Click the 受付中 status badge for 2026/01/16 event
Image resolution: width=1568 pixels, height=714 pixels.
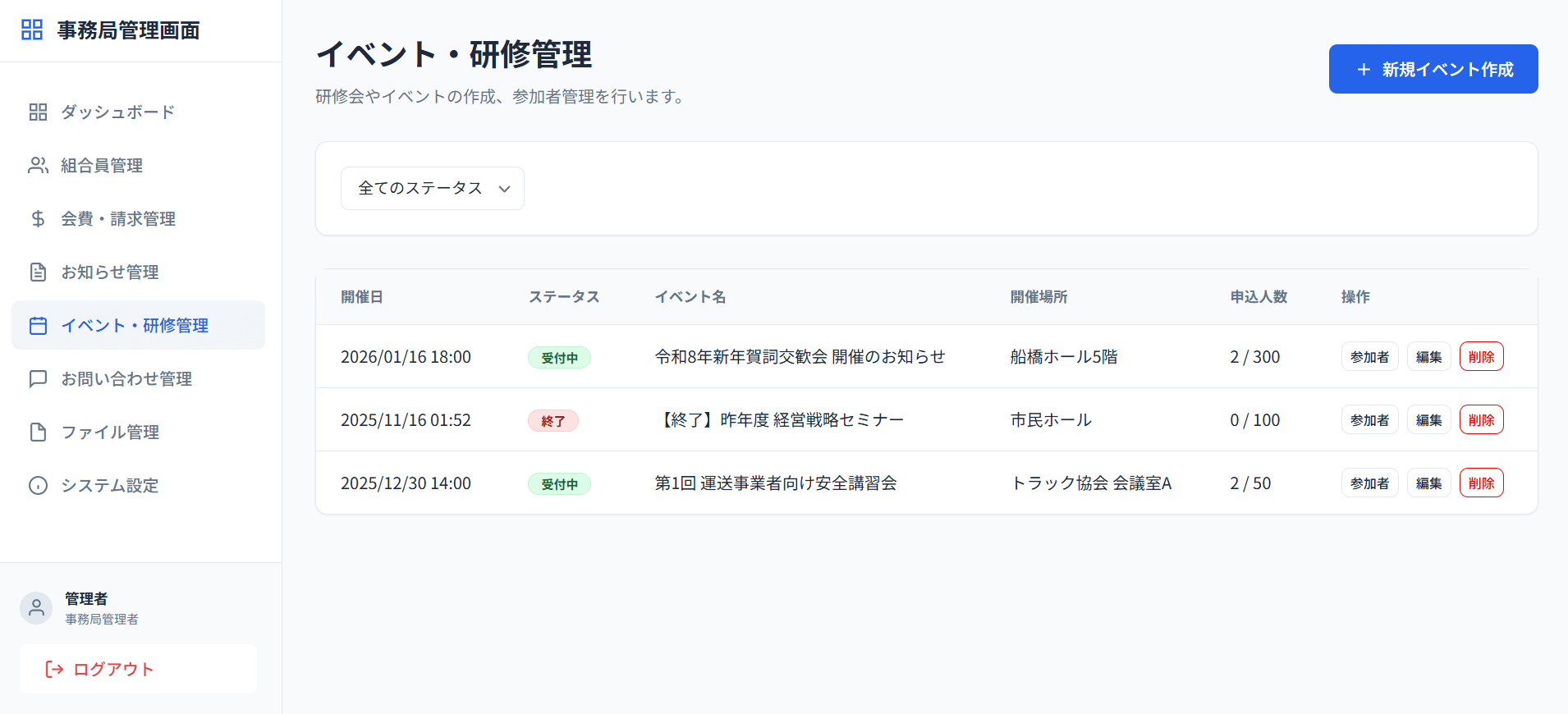point(559,358)
